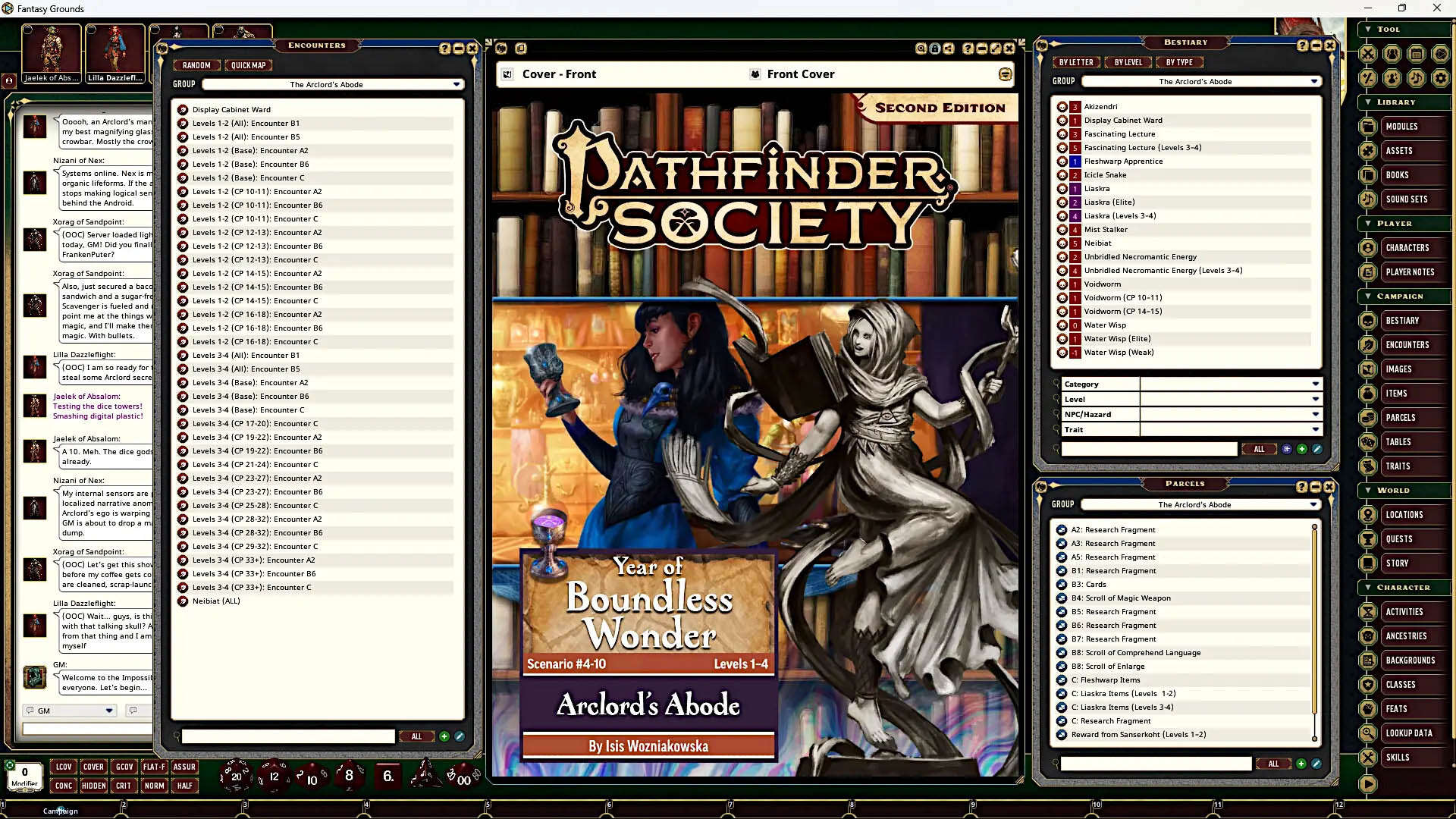
Task: Roll the d12 die
Action: click(274, 776)
